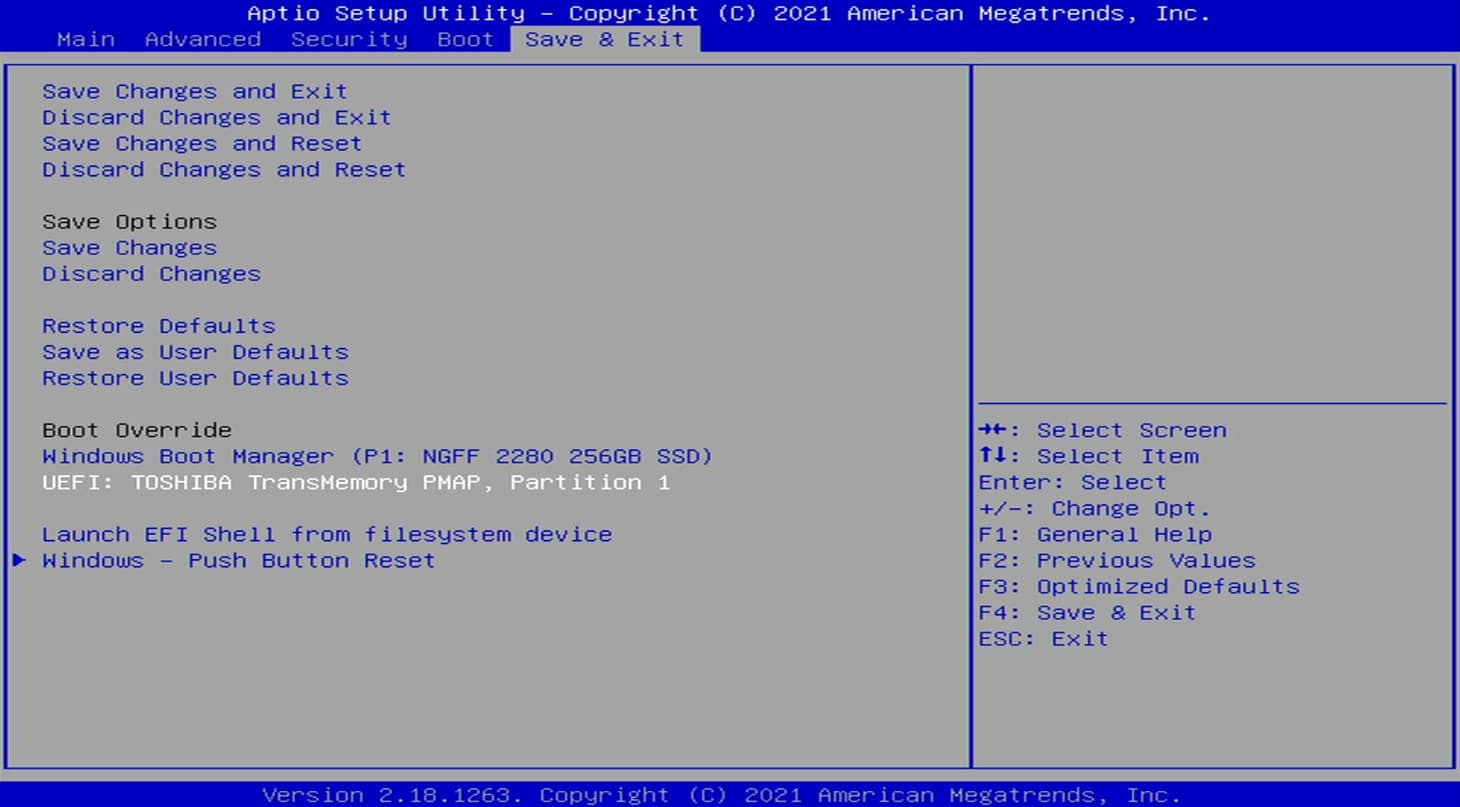Viewport: 1460px width, 807px height.
Task: Choose Save as User Defaults
Action: [195, 351]
